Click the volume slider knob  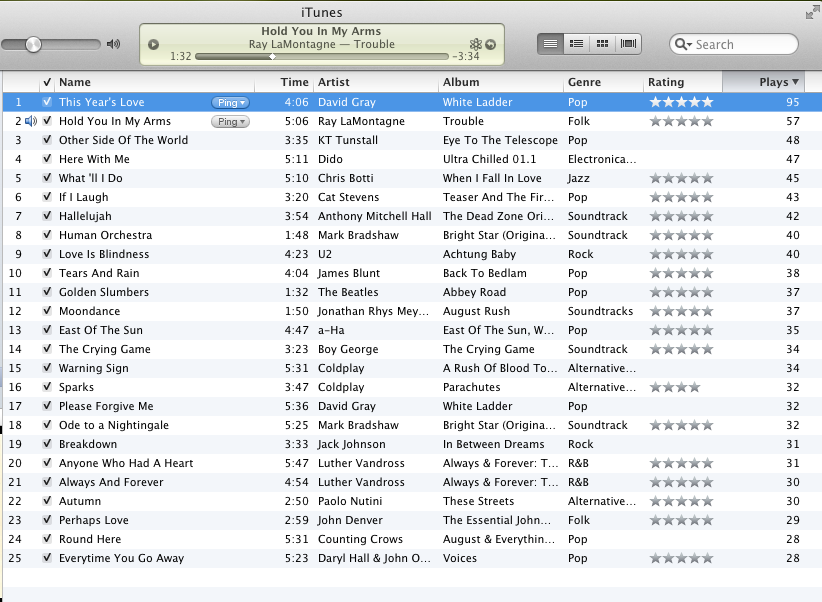click(x=33, y=45)
